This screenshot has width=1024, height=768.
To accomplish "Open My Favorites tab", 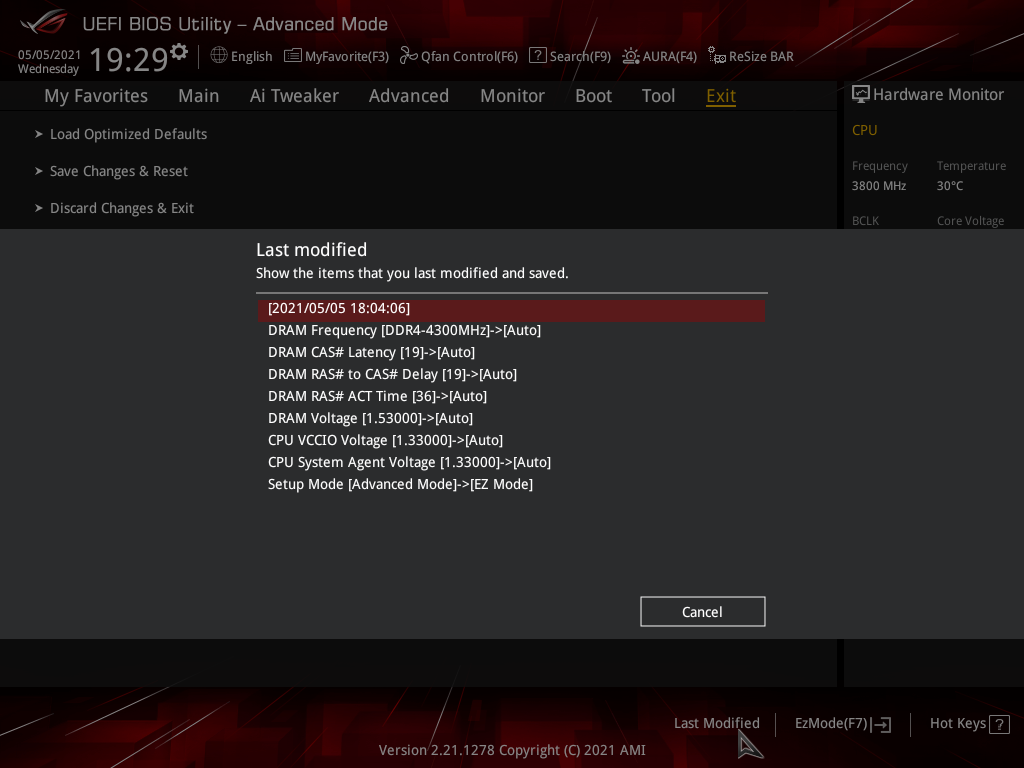I will (x=96, y=96).
